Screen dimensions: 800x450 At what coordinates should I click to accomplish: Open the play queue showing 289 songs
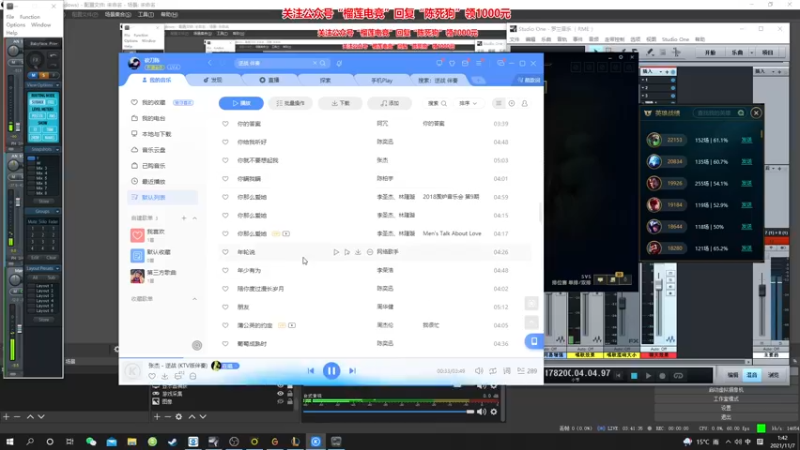coord(527,371)
